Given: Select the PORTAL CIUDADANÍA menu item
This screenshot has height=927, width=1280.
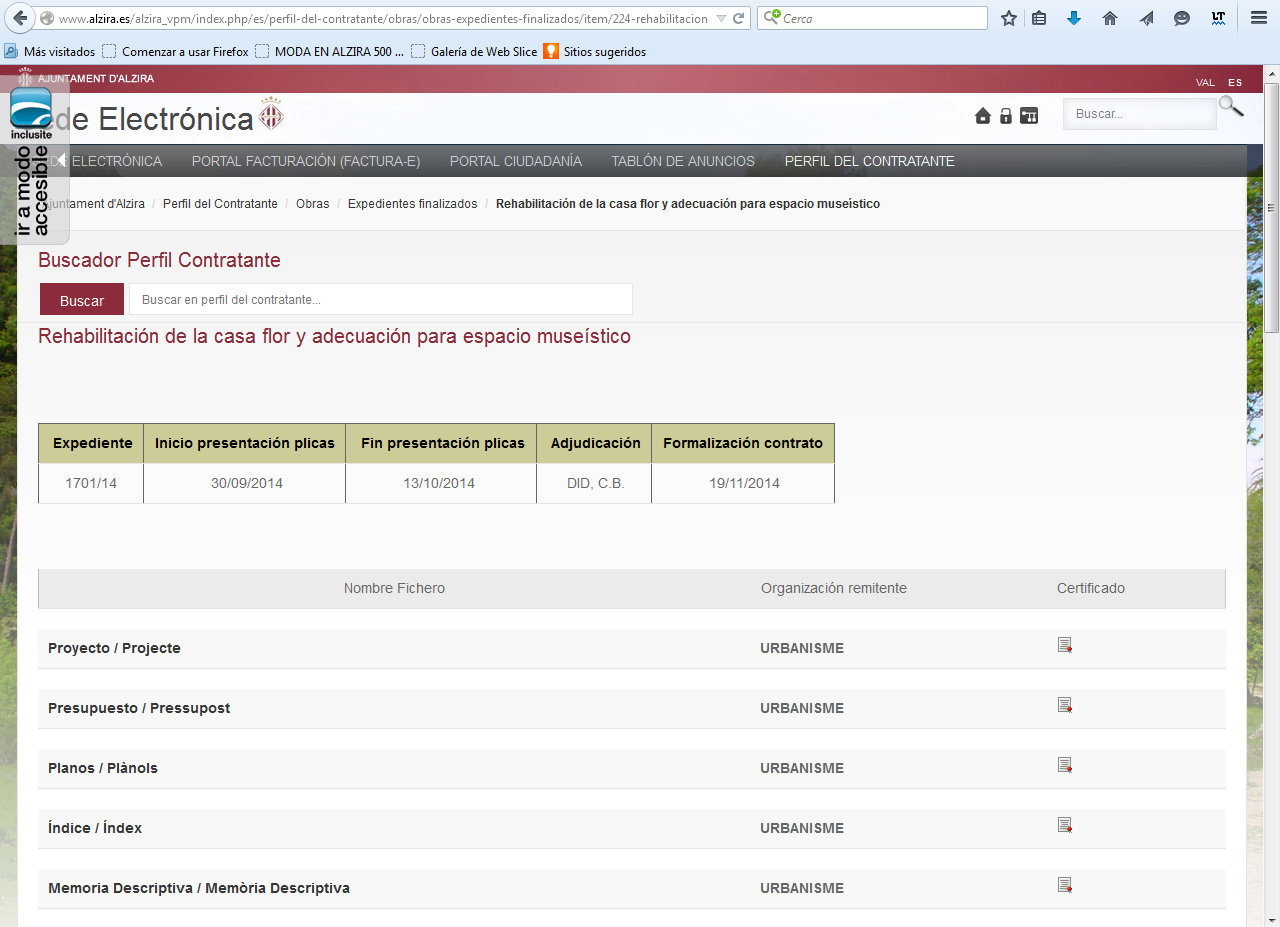Looking at the screenshot, I should (x=516, y=160).
